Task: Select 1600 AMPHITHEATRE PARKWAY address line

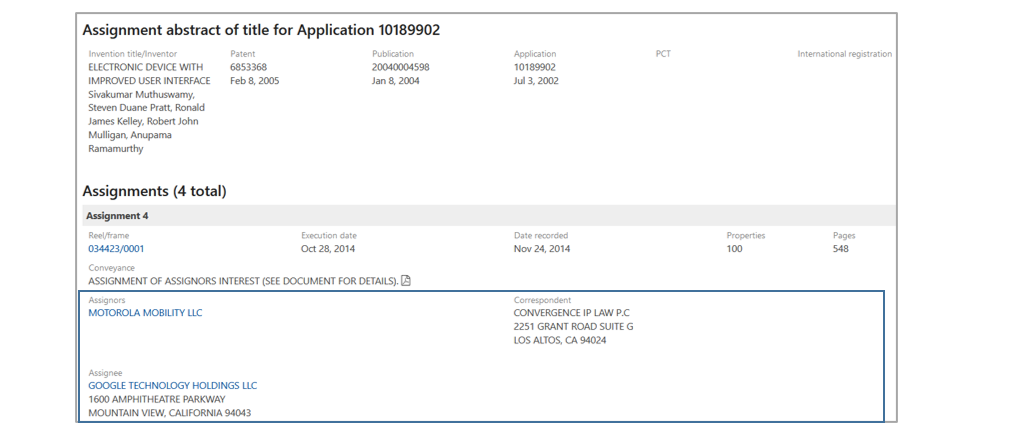Action: [157, 400]
